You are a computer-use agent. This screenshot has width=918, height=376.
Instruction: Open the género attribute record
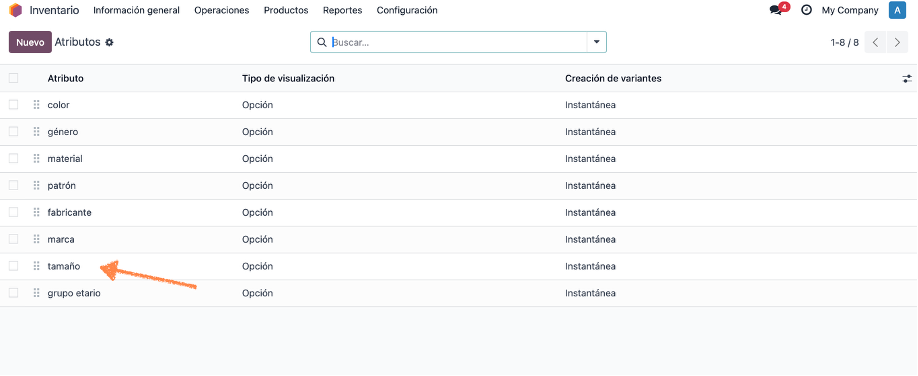pos(63,132)
